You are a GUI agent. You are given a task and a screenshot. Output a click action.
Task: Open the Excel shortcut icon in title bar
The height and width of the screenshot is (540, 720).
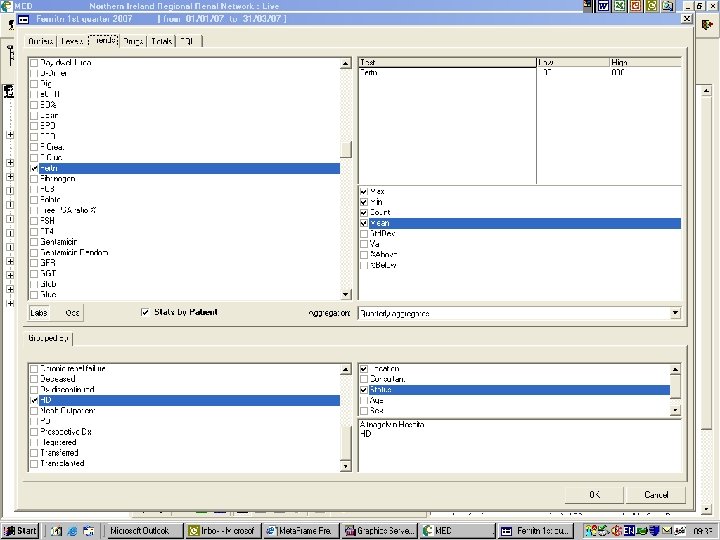click(x=620, y=6)
